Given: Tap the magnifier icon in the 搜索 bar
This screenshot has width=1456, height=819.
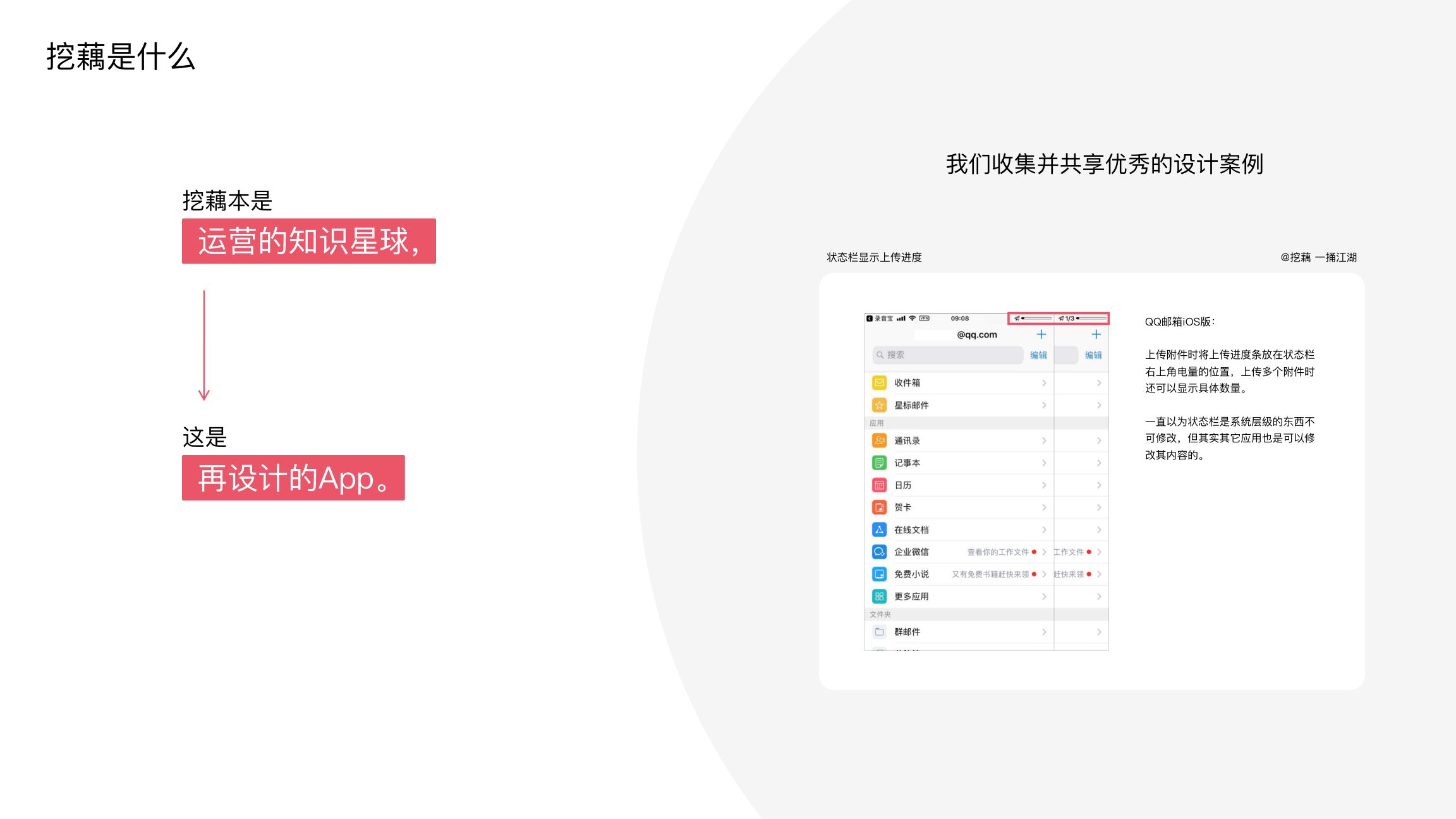Looking at the screenshot, I should [880, 355].
